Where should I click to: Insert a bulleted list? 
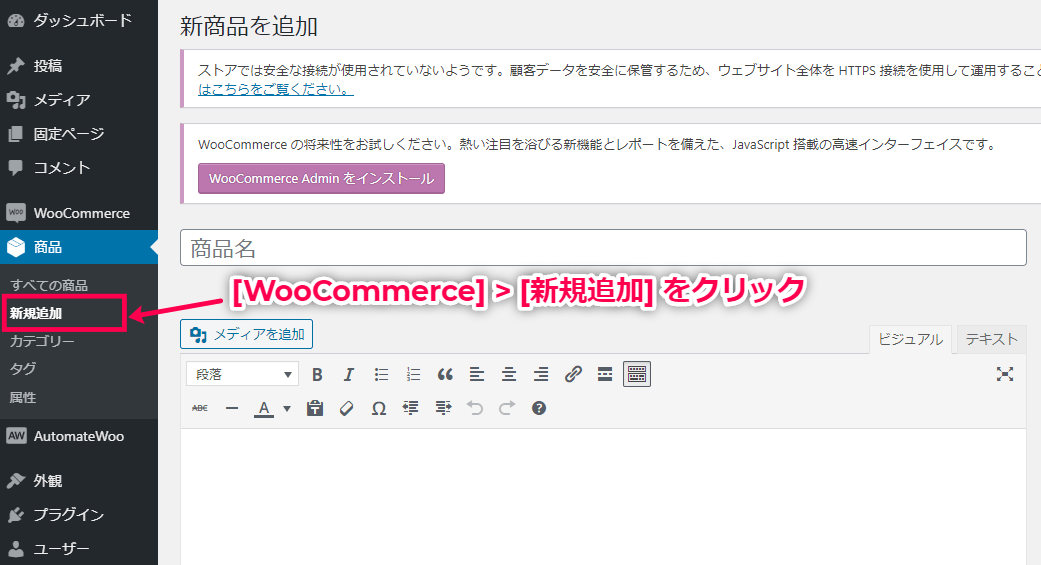381,374
